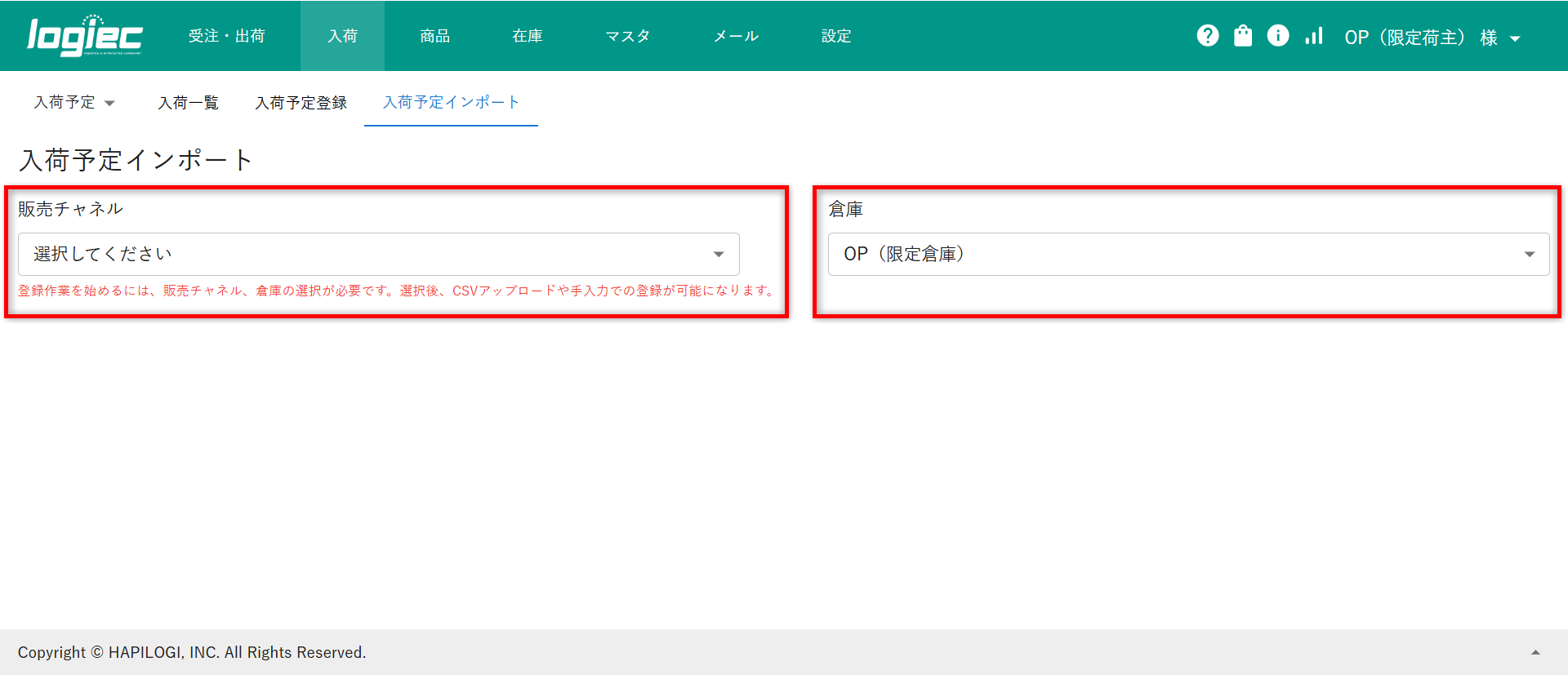Select the 入荷 menu item

click(x=342, y=36)
